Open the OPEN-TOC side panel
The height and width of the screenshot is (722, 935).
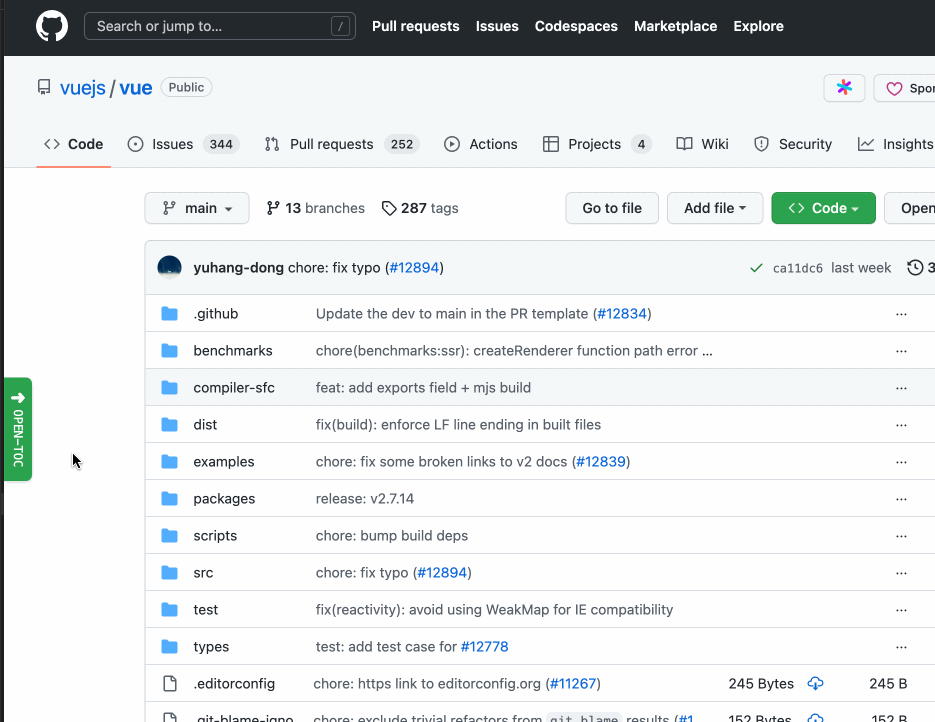[18, 429]
